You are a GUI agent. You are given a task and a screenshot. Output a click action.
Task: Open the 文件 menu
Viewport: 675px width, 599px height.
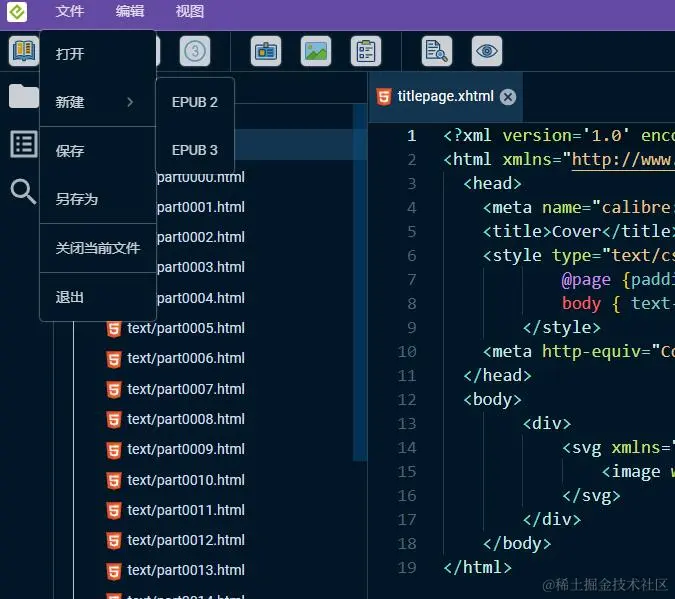tap(70, 11)
